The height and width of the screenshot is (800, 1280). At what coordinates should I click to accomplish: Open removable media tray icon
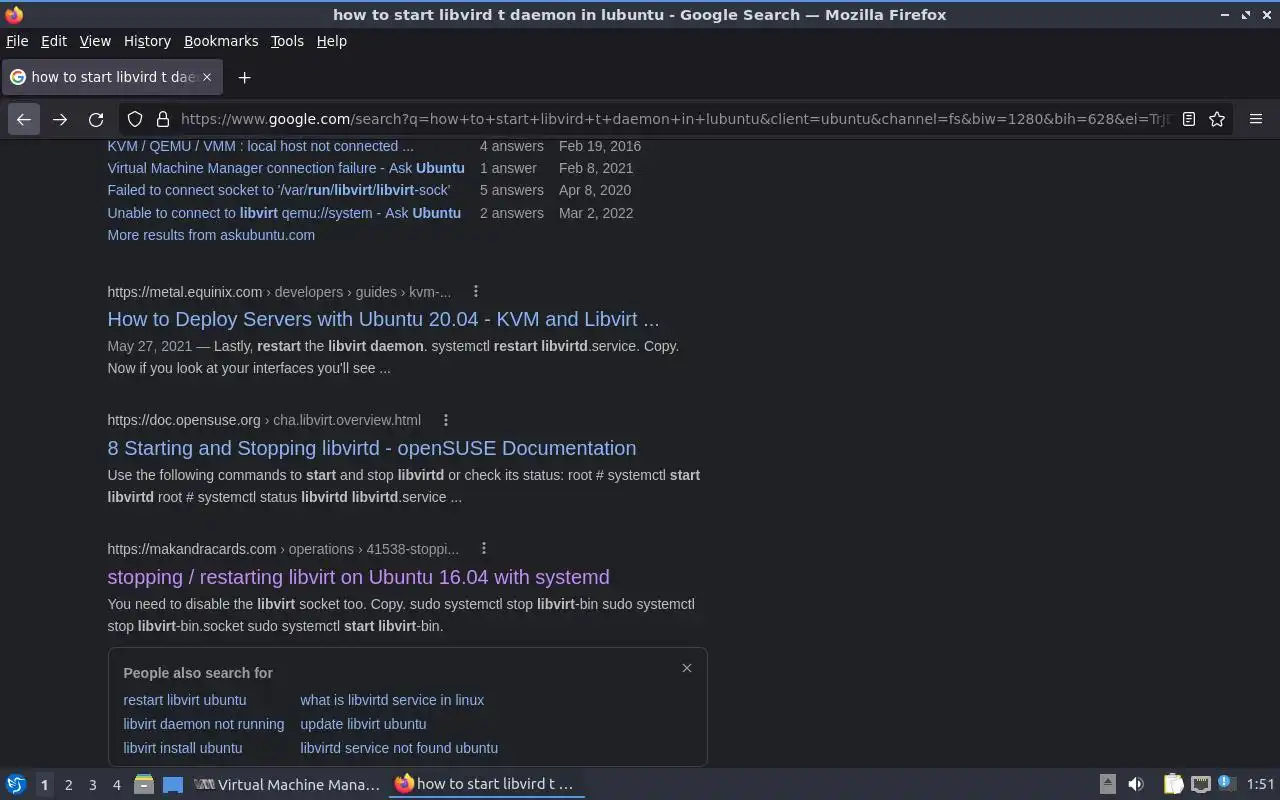(x=1108, y=785)
